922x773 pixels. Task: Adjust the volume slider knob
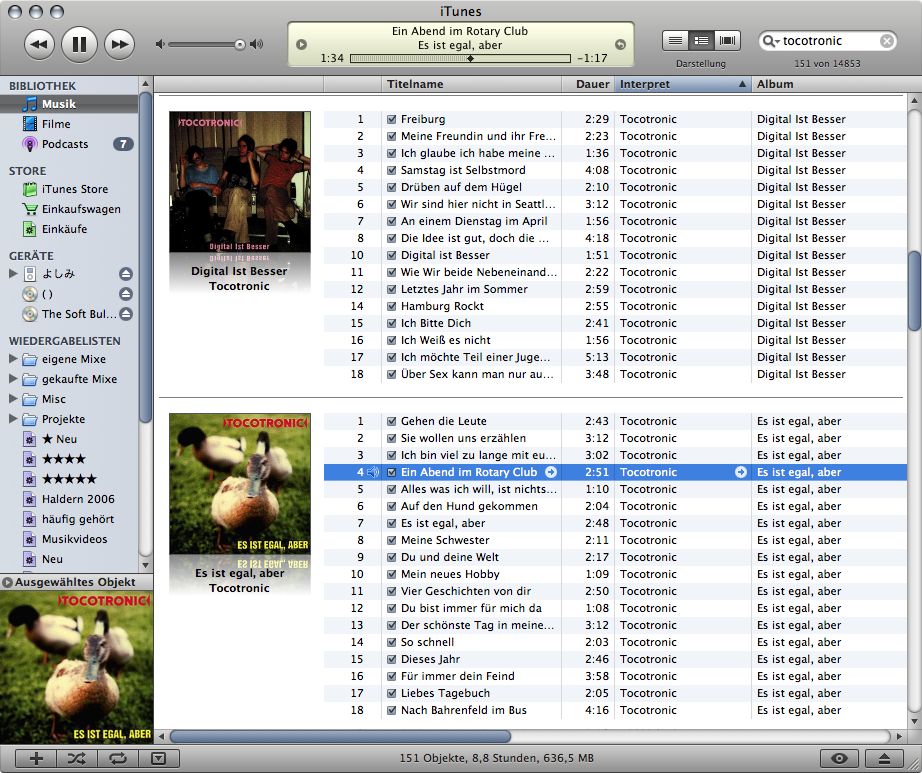tap(240, 45)
